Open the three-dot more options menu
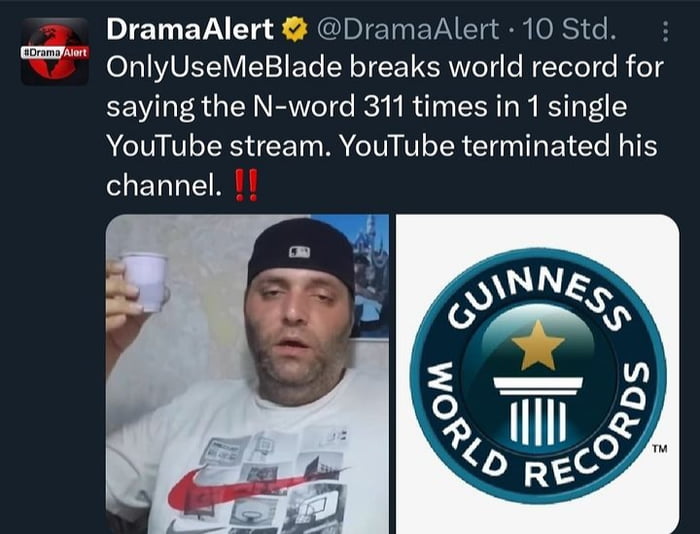The image size is (700, 534). (x=665, y=32)
